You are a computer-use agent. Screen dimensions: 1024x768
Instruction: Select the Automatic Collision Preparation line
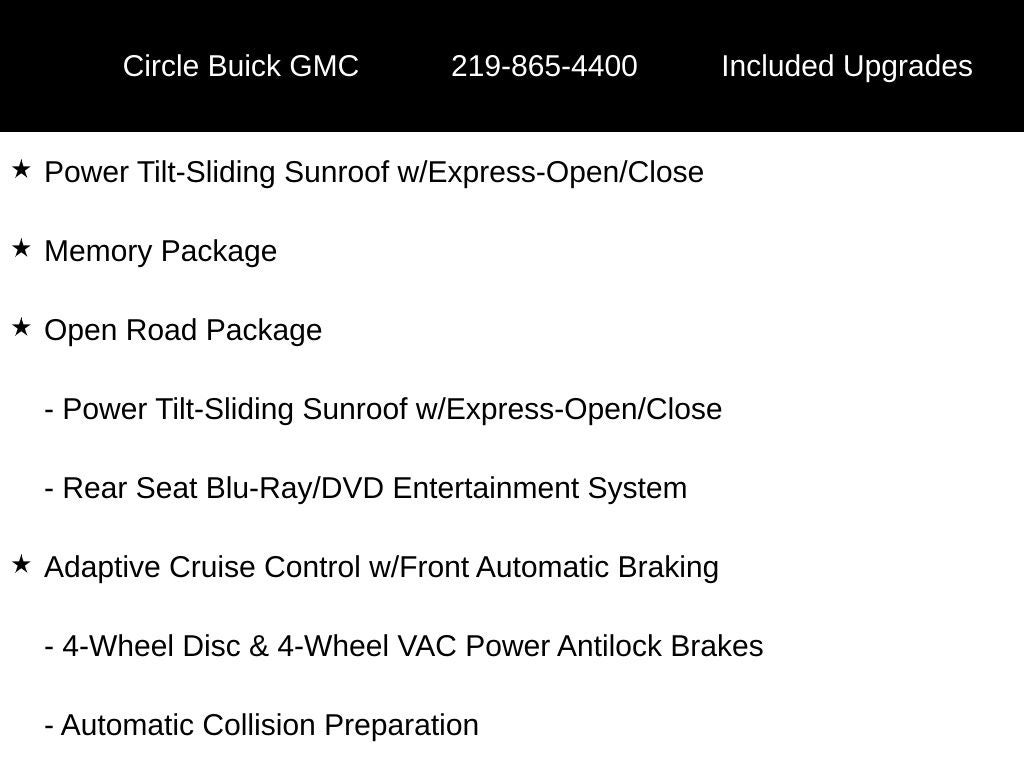pos(261,725)
